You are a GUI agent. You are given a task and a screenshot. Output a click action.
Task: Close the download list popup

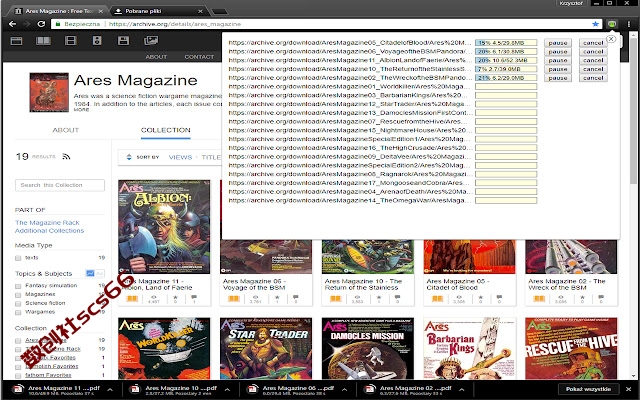click(611, 39)
